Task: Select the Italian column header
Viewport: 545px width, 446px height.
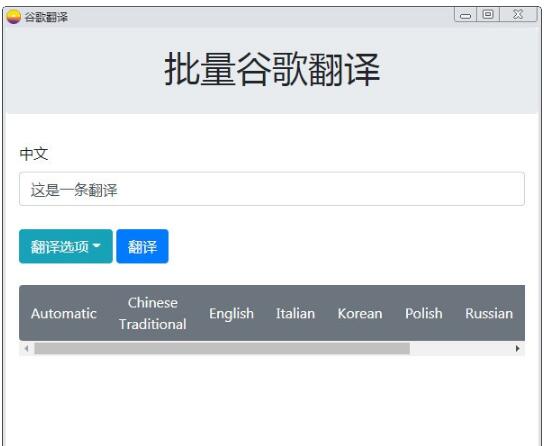Action: pos(295,313)
